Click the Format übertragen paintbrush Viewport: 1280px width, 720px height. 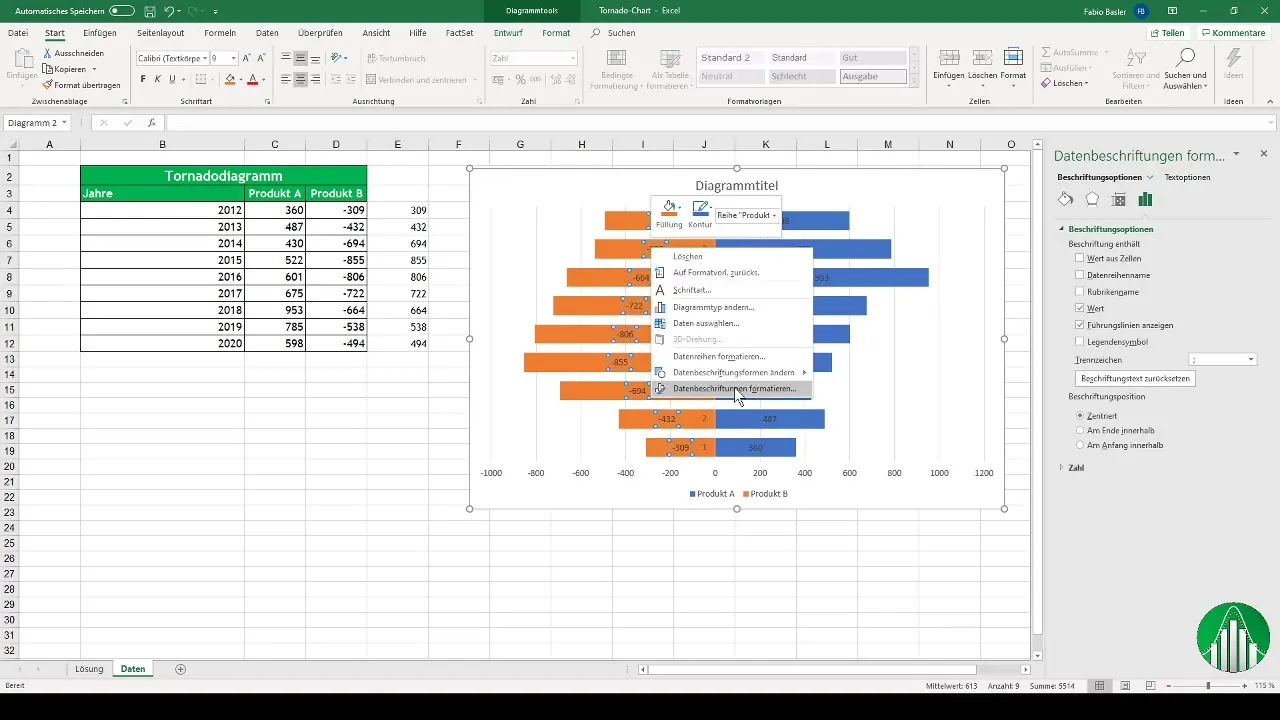point(48,85)
